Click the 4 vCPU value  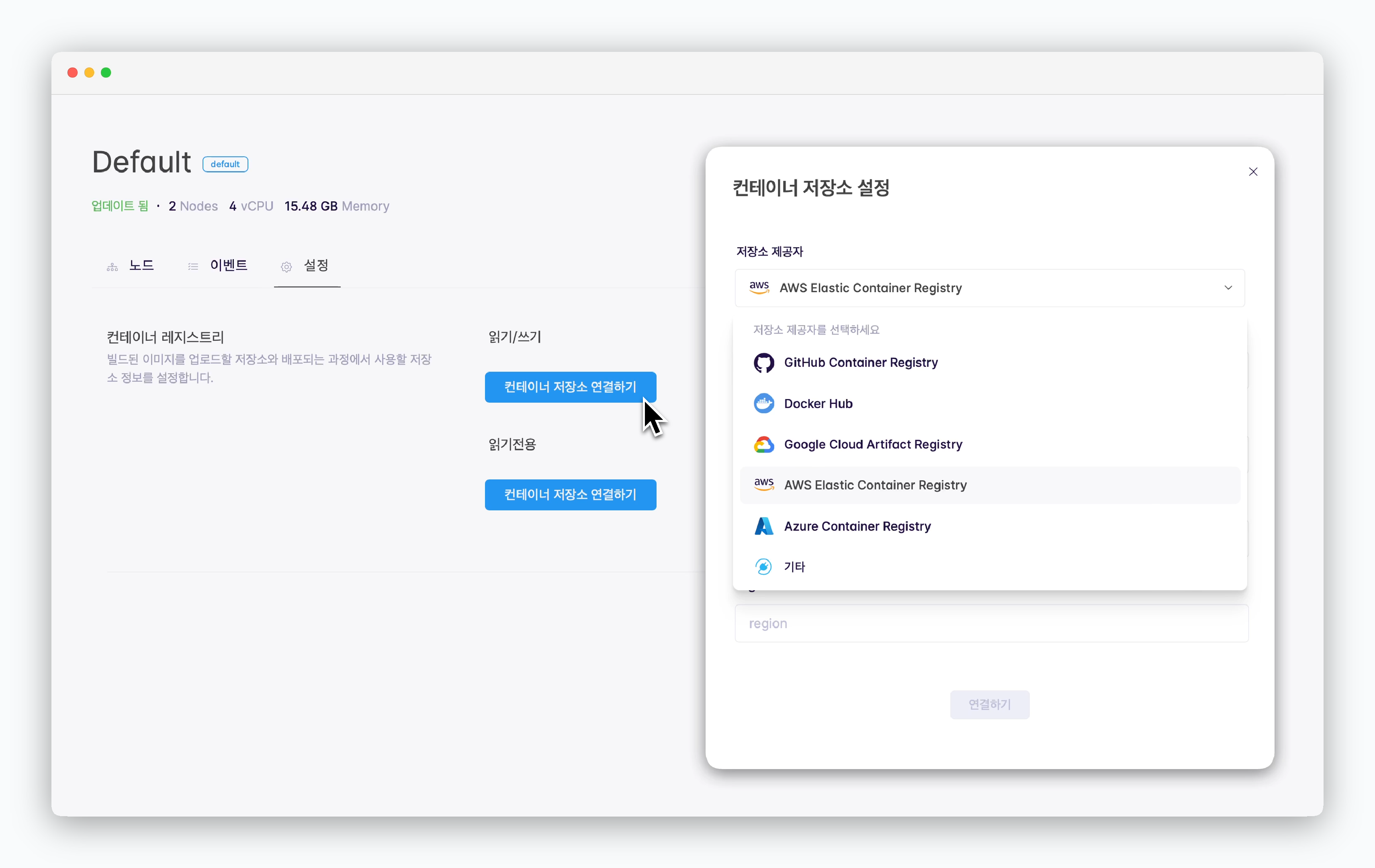point(251,206)
